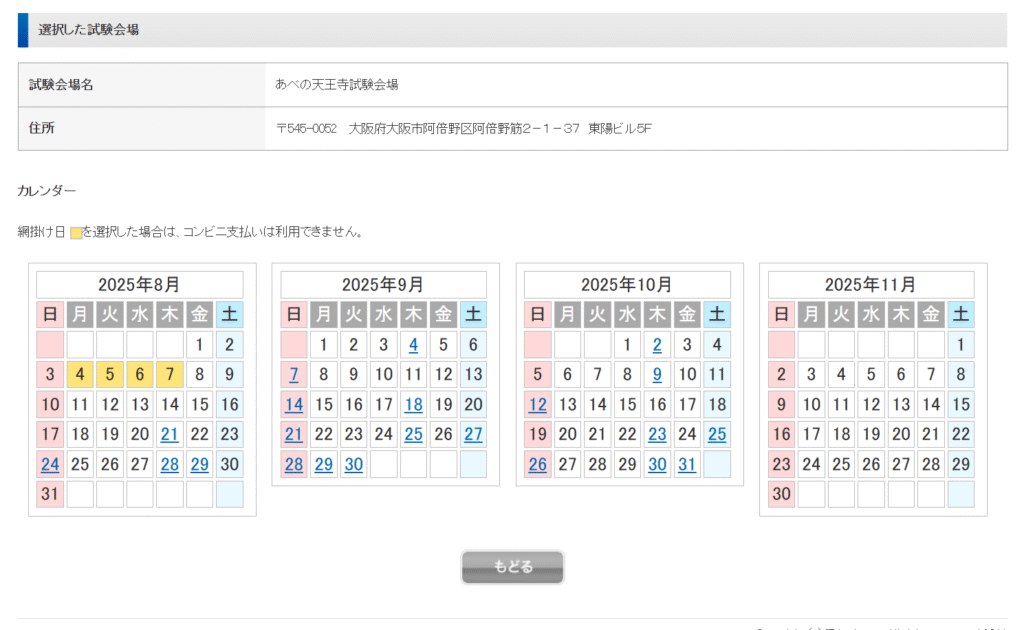Select September 30 date link

pos(354,464)
